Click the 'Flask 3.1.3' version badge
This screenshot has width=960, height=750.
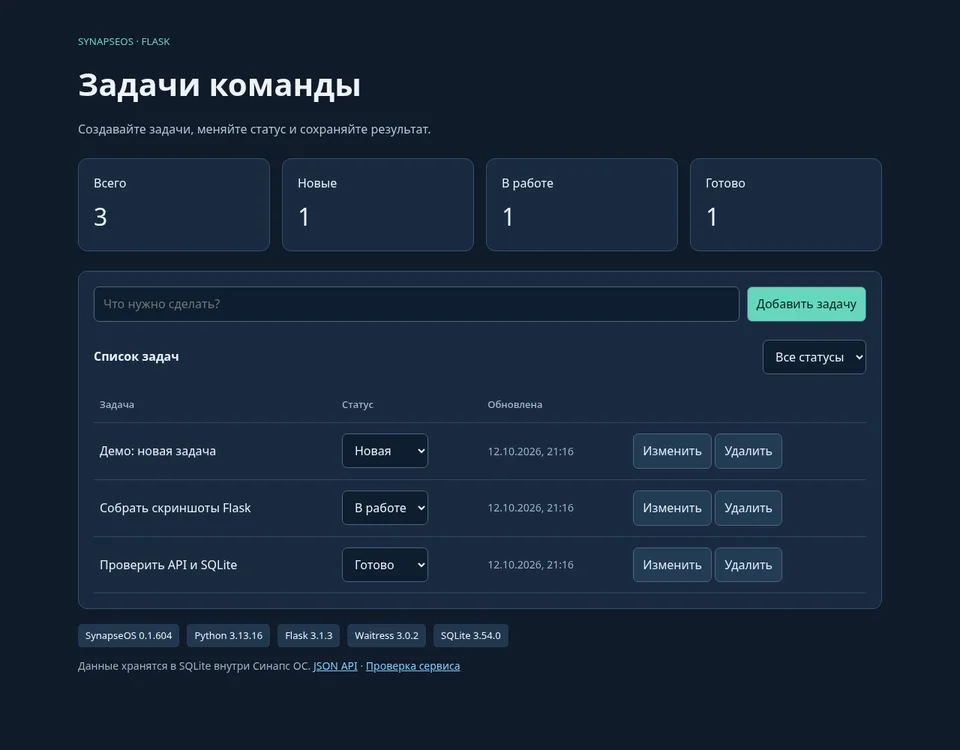click(x=309, y=636)
